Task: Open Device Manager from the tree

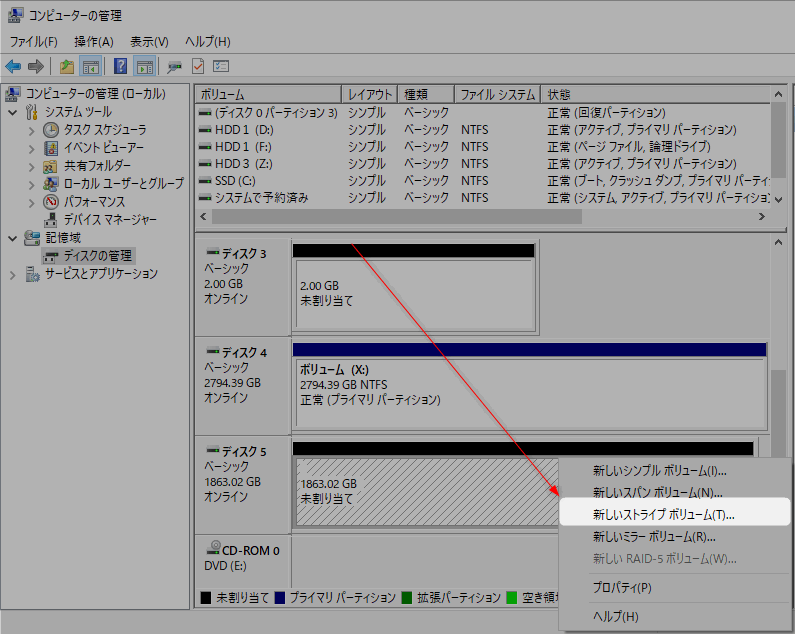Action: (110, 219)
